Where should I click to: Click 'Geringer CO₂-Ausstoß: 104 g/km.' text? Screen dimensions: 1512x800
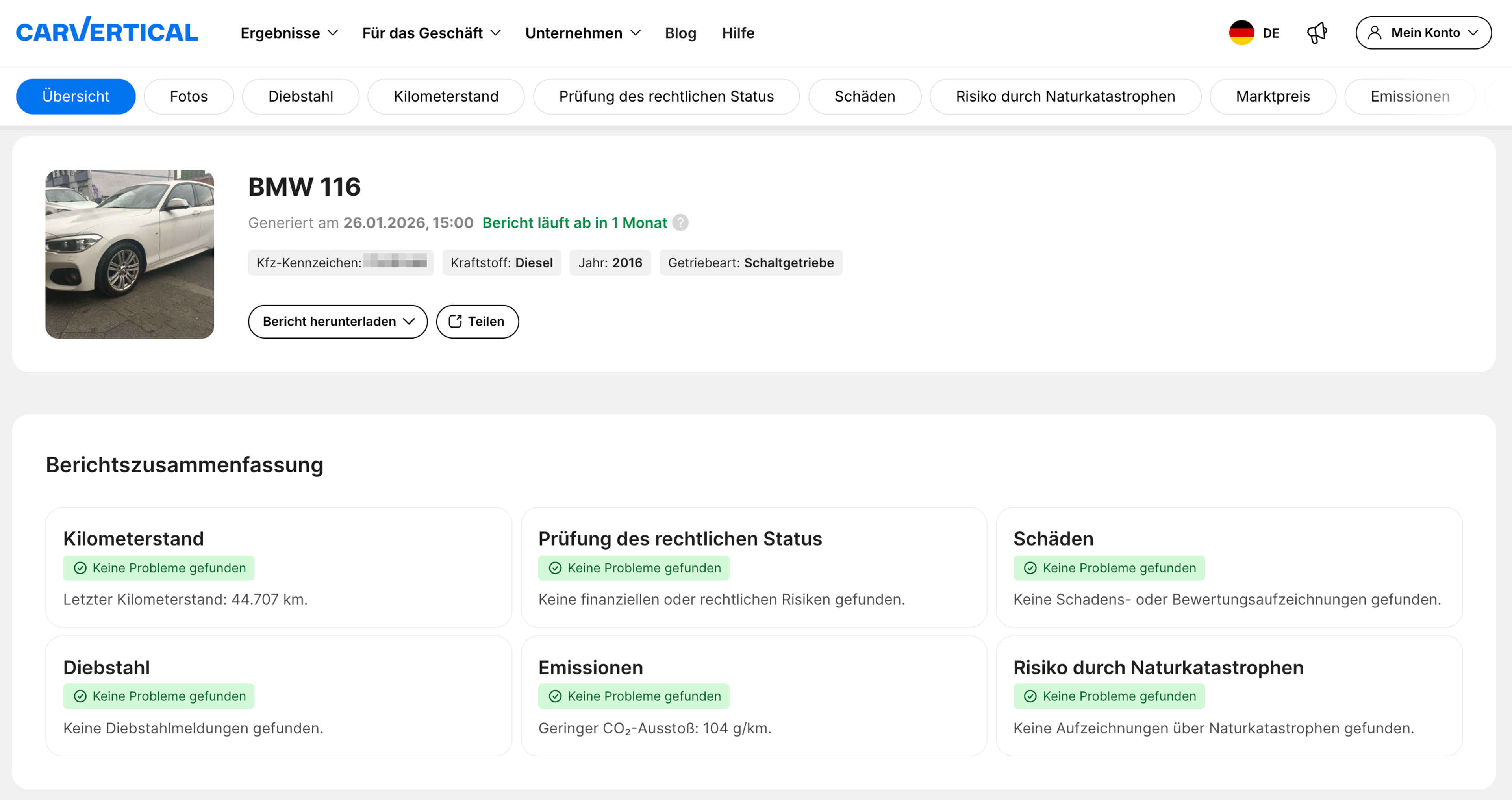pyautogui.click(x=655, y=728)
